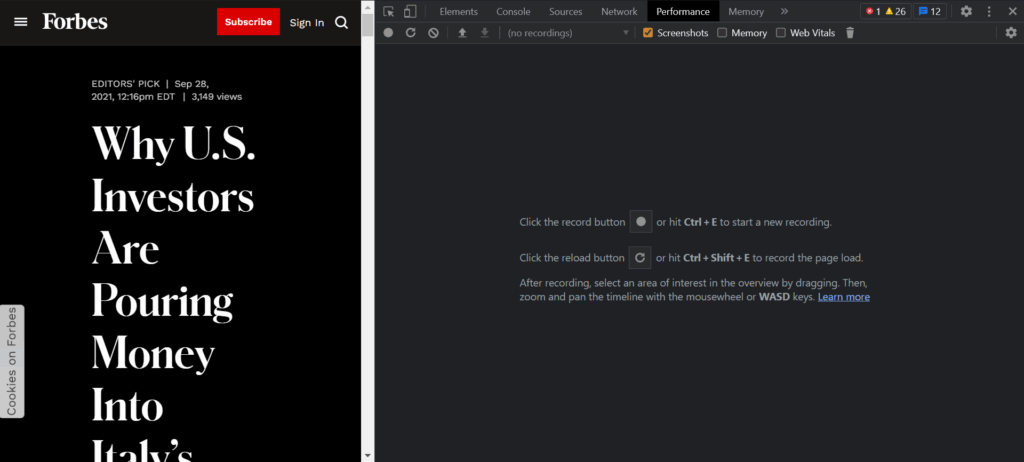Click the Forbes logo
The height and width of the screenshot is (462, 1024).
[75, 22]
